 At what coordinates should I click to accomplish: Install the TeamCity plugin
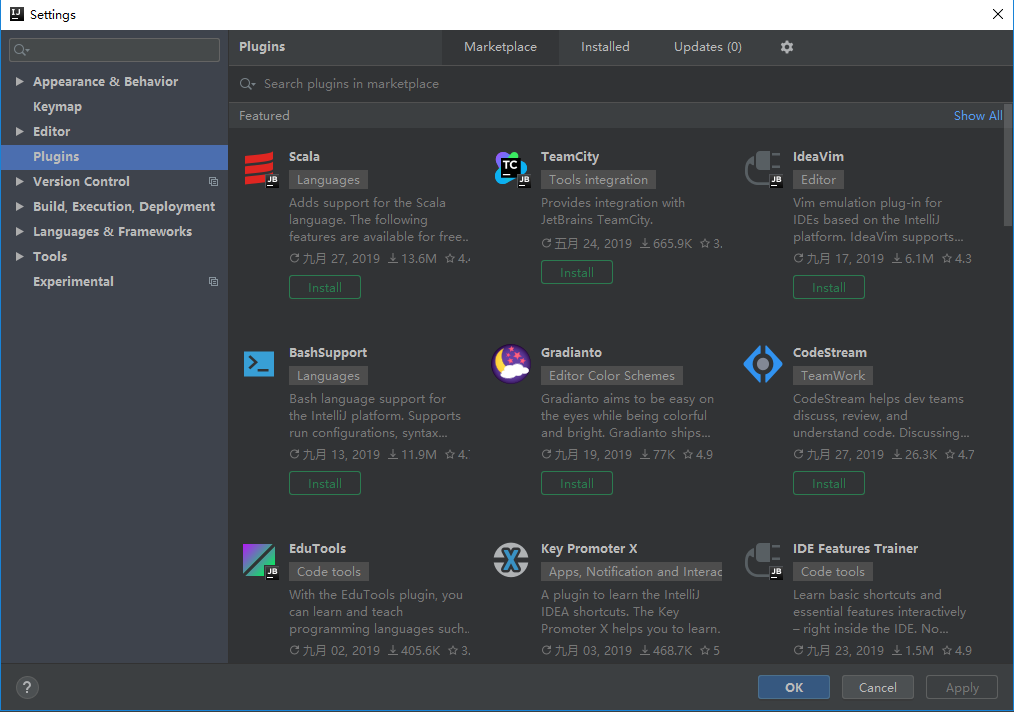coord(577,273)
